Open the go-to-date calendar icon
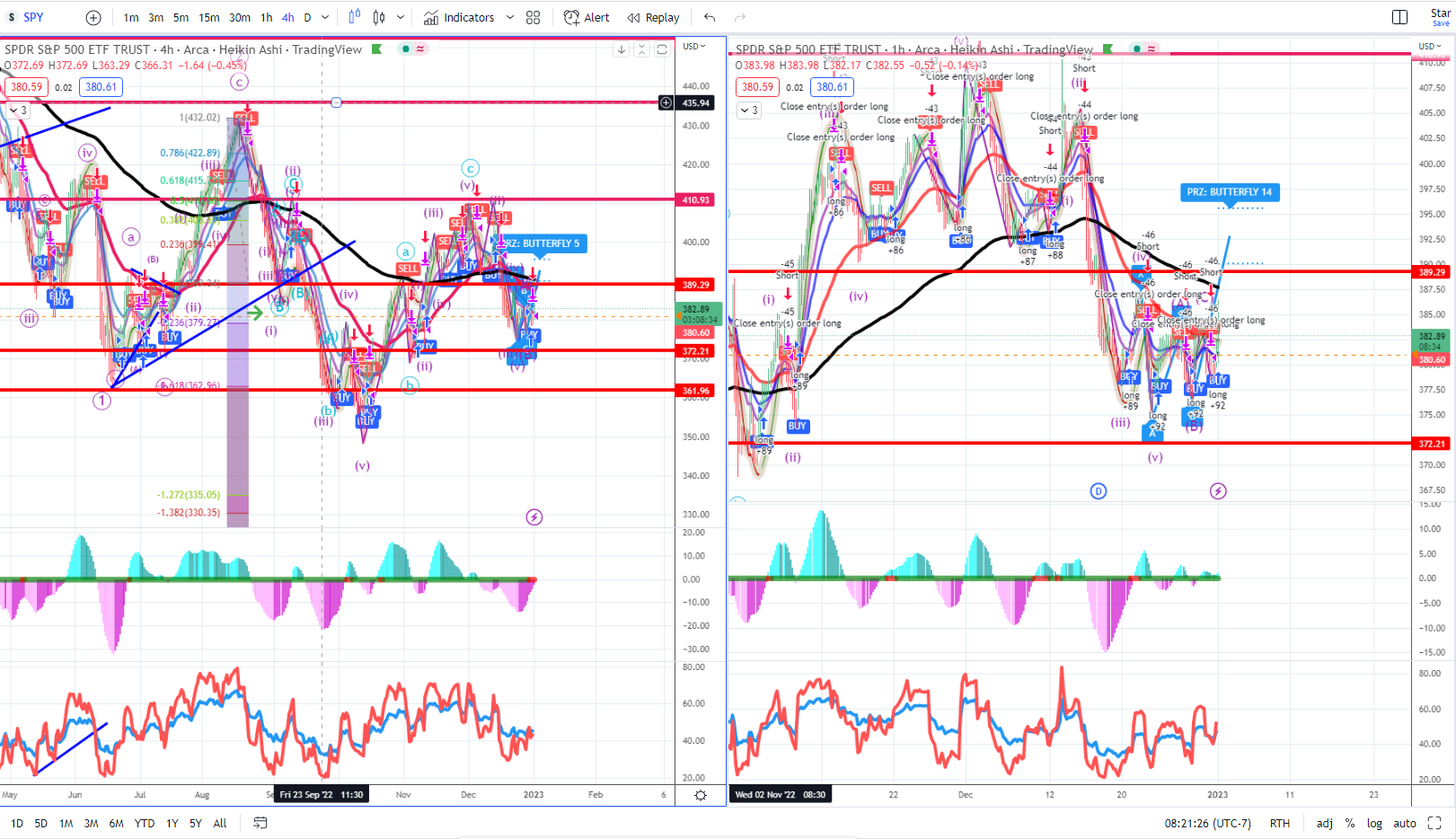 pos(260,823)
